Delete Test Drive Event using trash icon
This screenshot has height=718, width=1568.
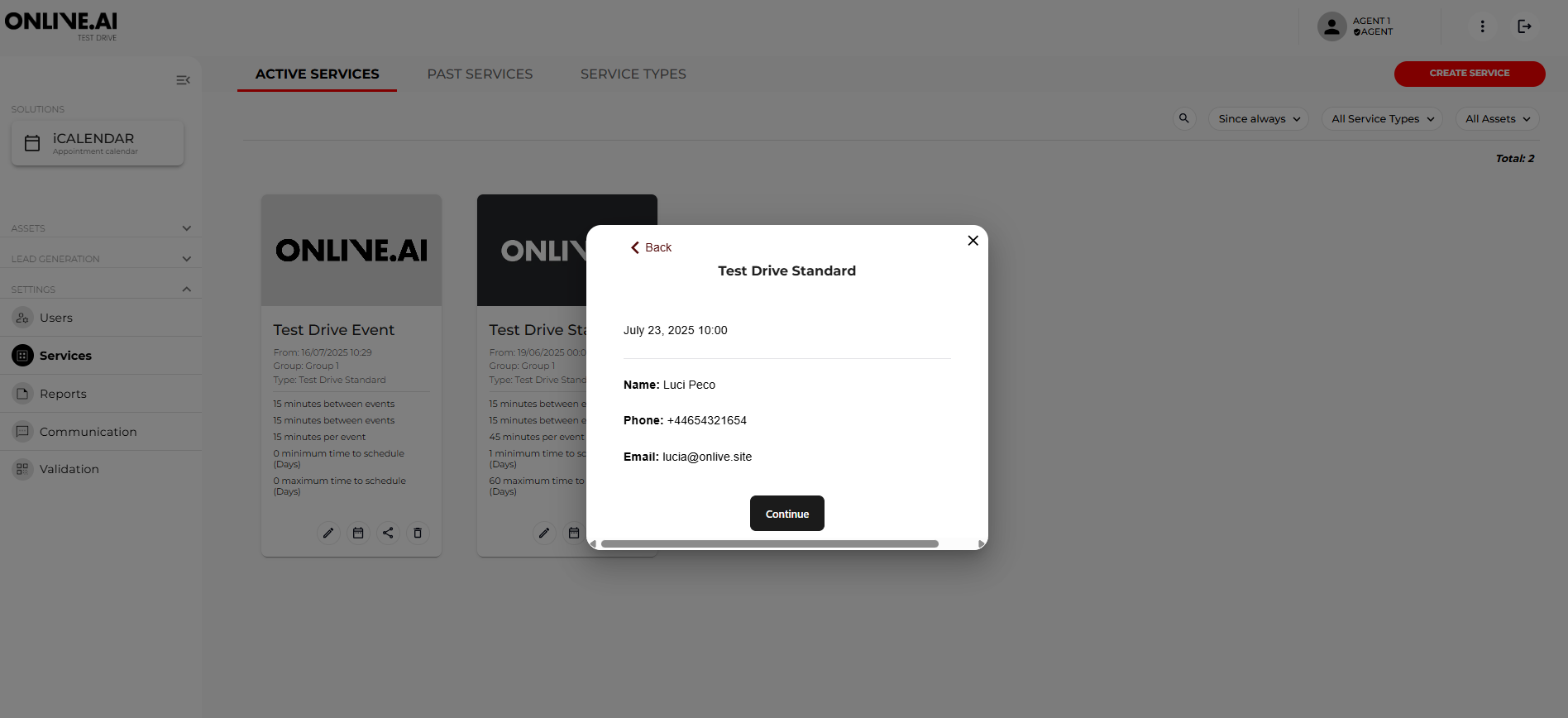pyautogui.click(x=418, y=533)
